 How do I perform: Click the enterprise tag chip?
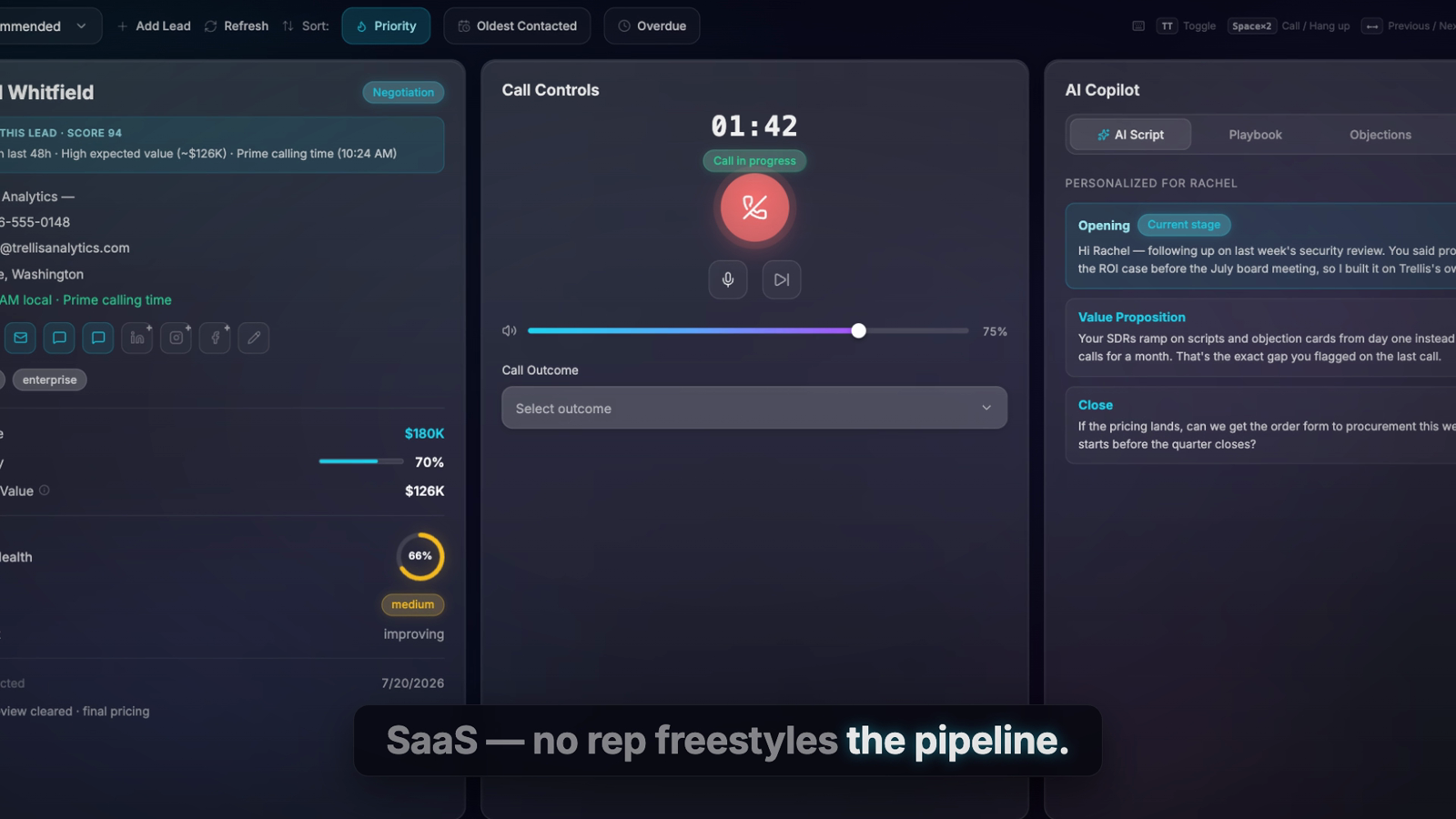coord(50,379)
